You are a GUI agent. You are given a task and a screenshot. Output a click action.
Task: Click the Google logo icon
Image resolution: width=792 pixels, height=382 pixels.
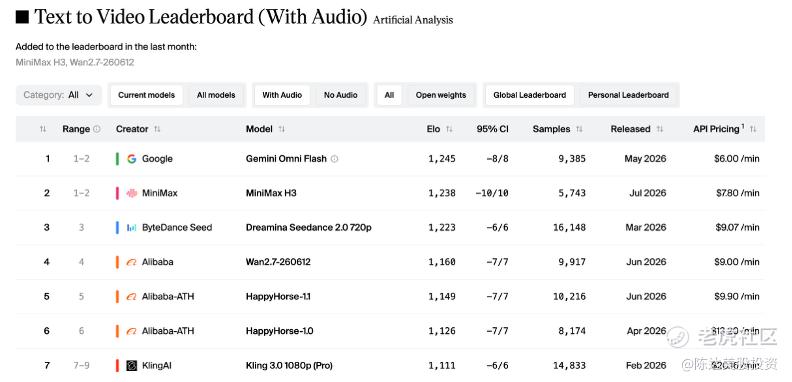(132, 159)
